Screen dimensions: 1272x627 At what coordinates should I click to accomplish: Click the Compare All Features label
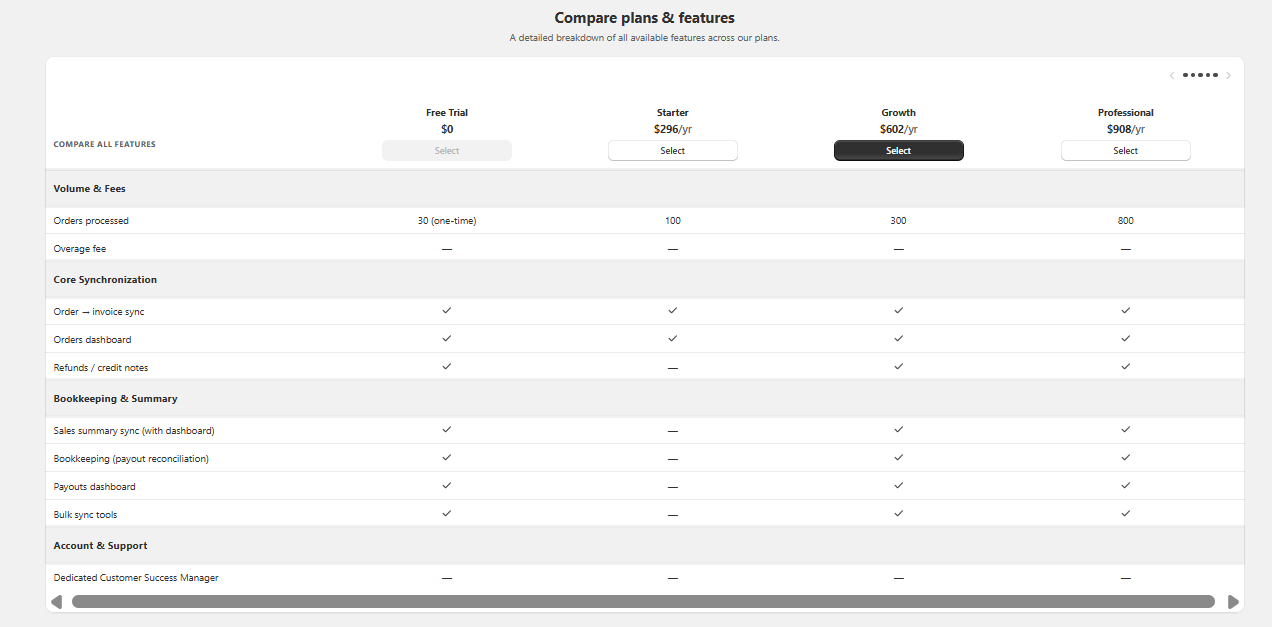104,144
